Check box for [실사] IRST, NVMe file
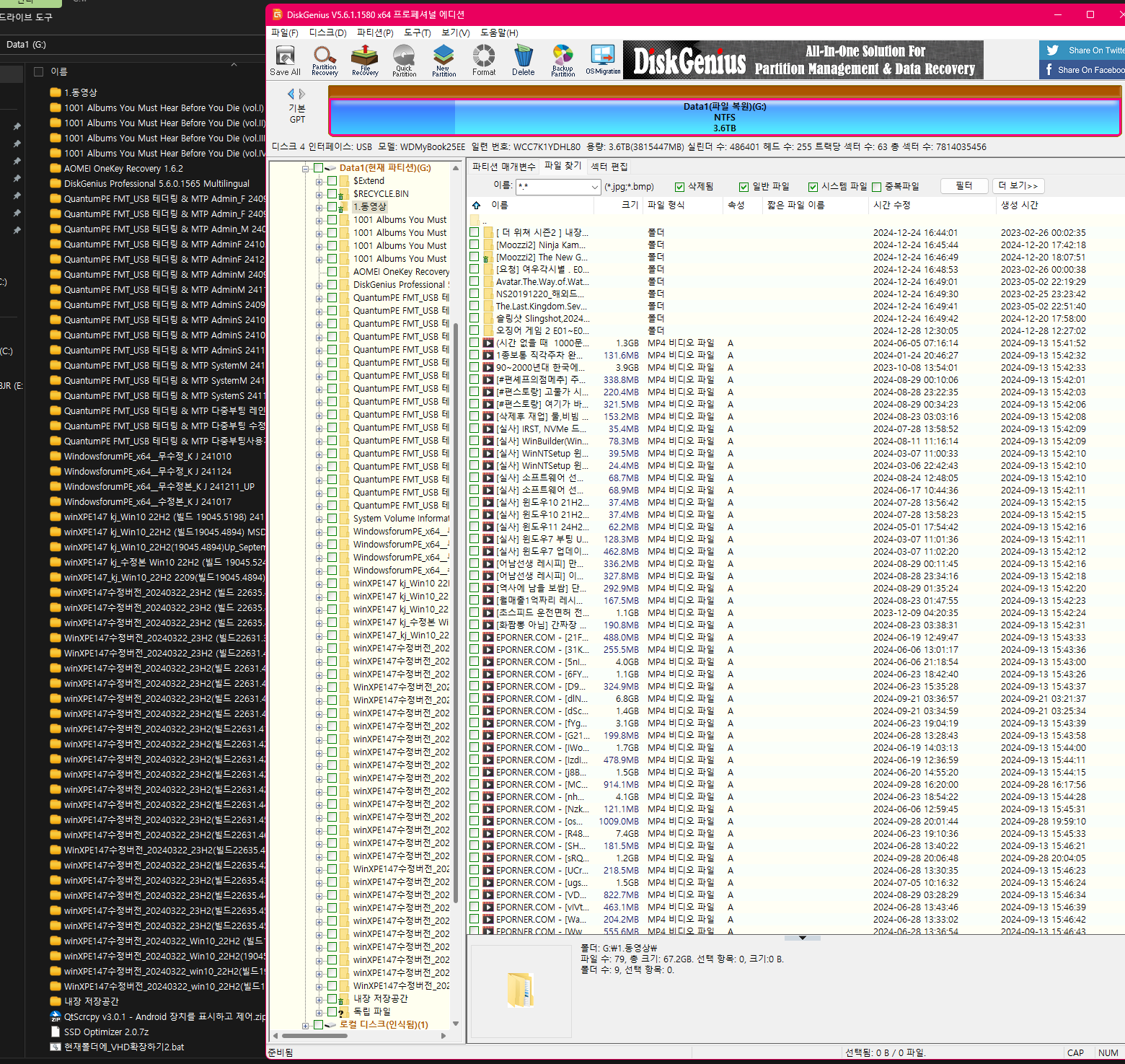 pos(474,429)
